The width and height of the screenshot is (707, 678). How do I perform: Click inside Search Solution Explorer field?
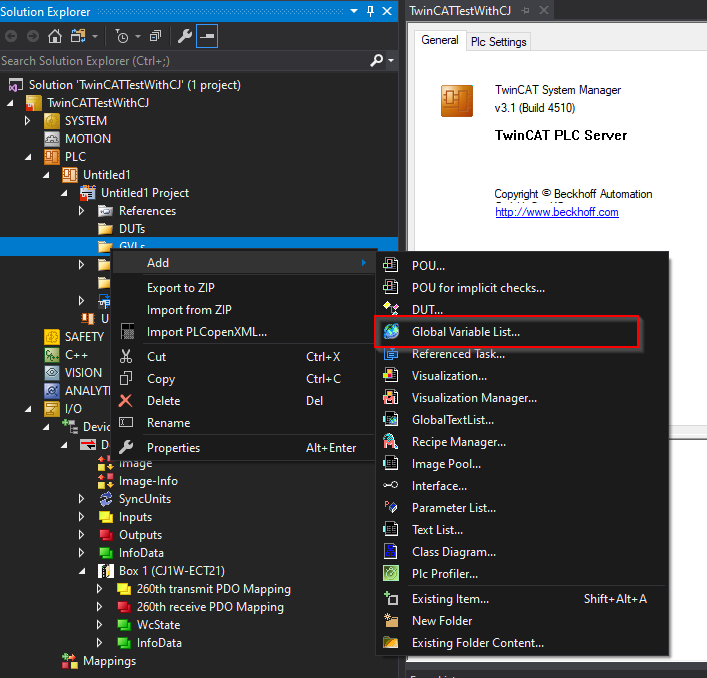tap(184, 61)
